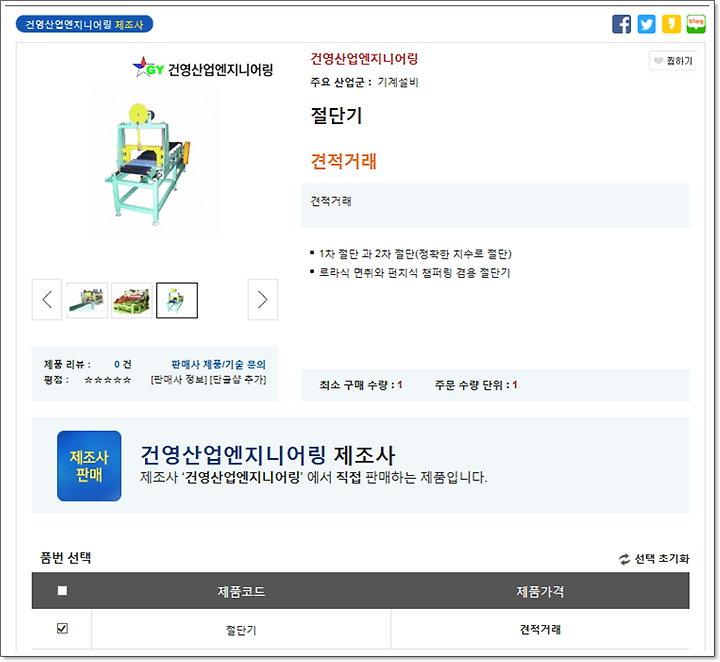Open the red 건영산업엔지니어링 company name link
The image size is (720, 662).
[364, 59]
